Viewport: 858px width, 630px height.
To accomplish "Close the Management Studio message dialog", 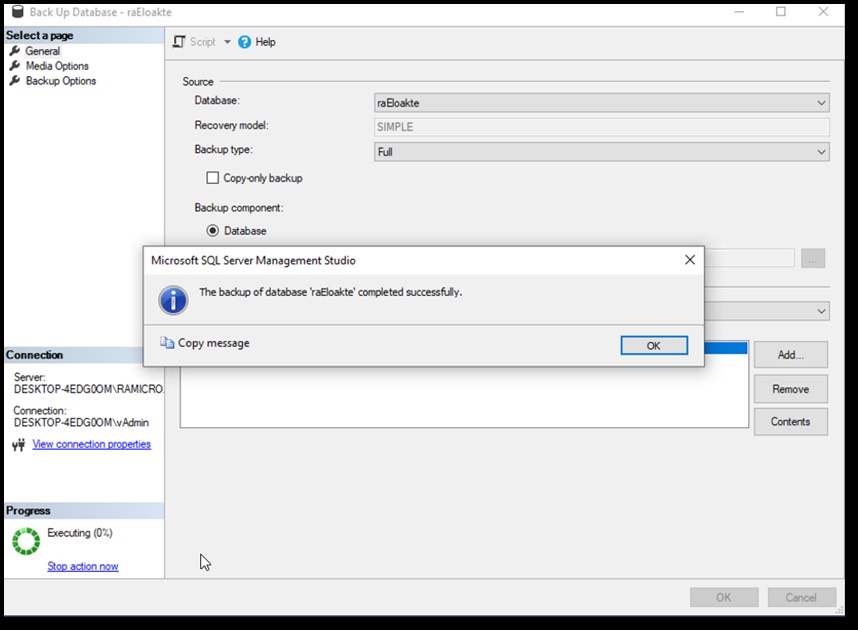I will tap(690, 260).
